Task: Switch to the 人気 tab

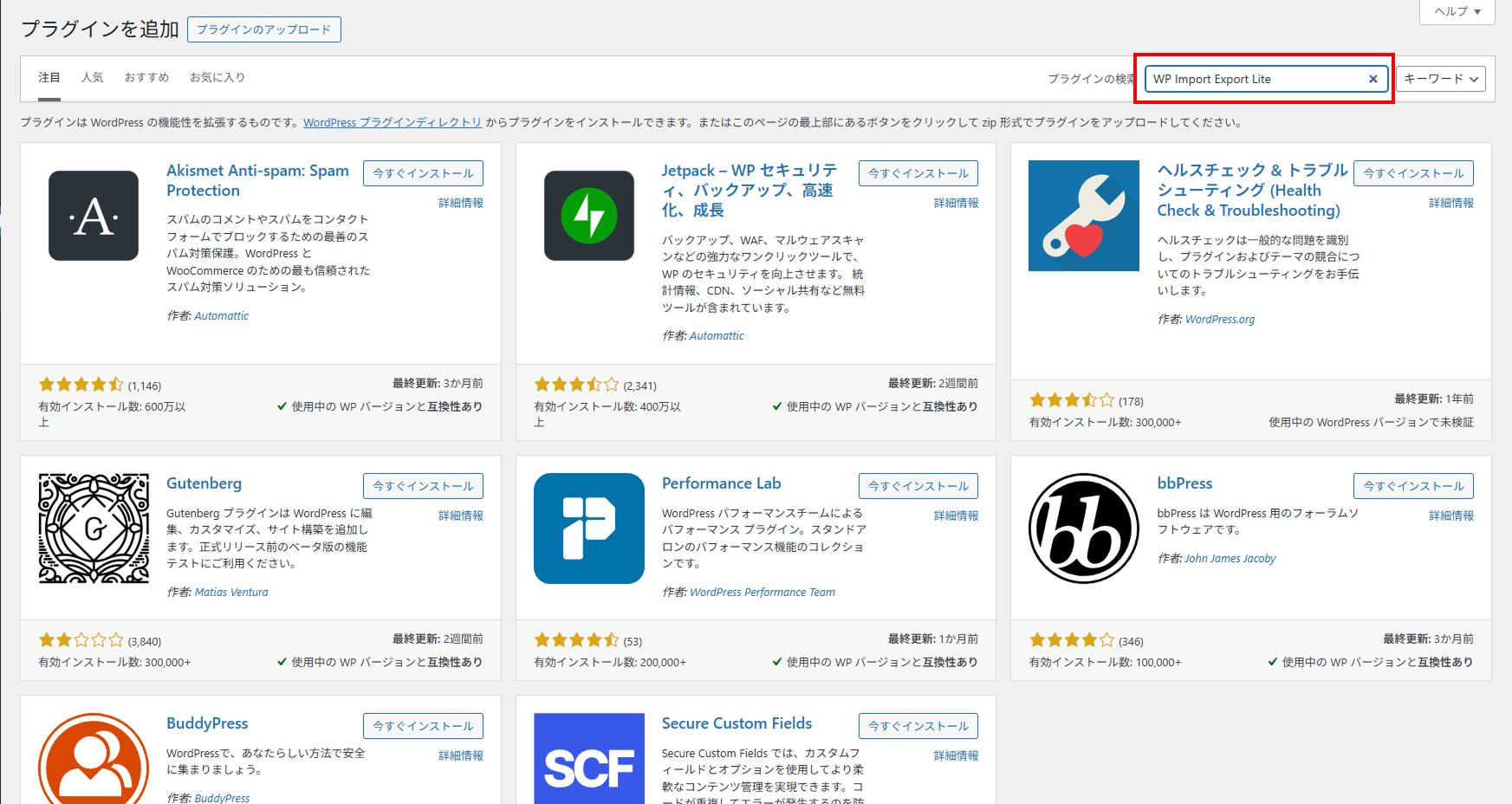Action: 93,77
